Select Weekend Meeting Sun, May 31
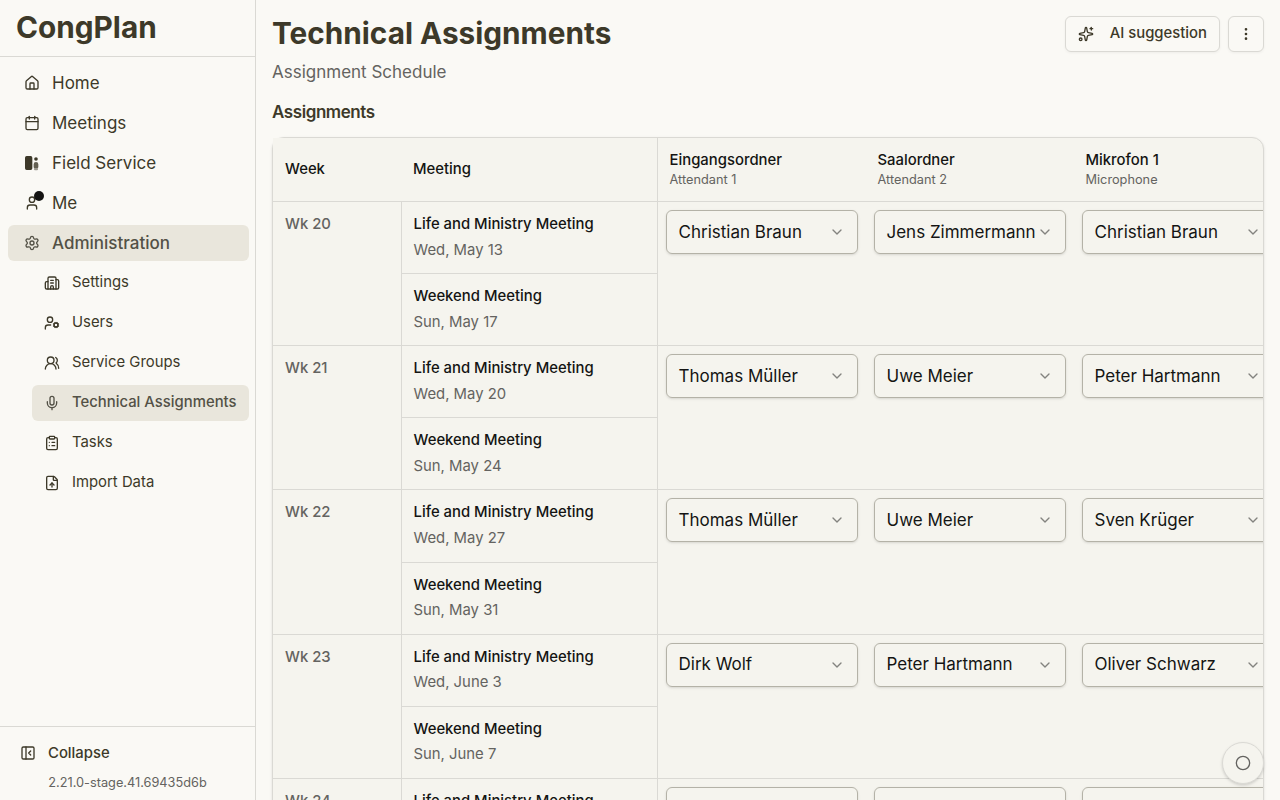The image size is (1280, 800). (529, 598)
